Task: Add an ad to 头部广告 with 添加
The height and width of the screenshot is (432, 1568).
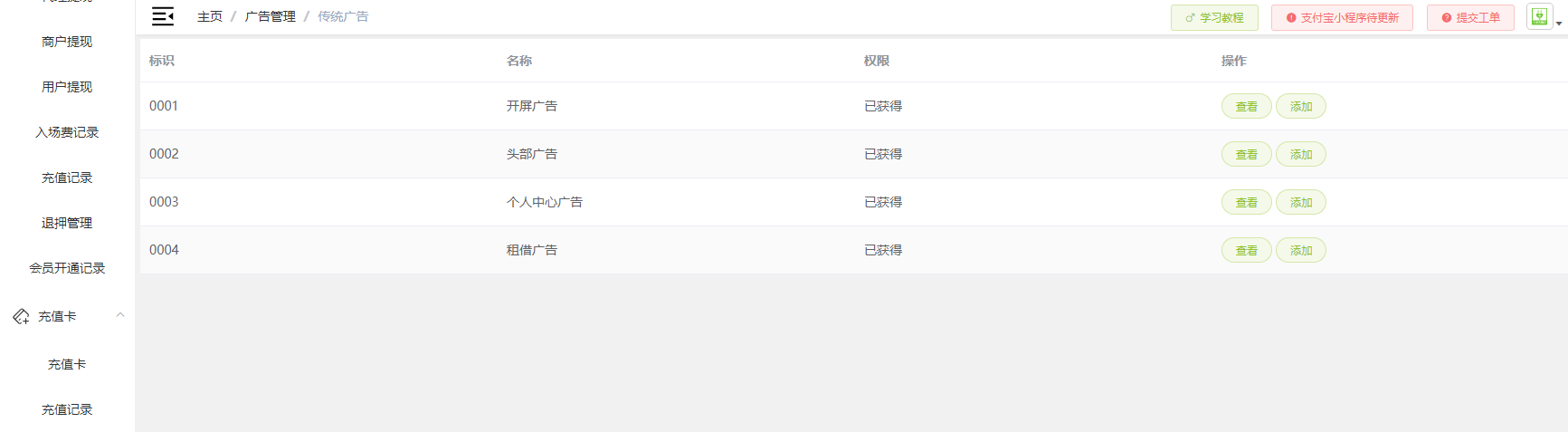Action: tap(1301, 154)
